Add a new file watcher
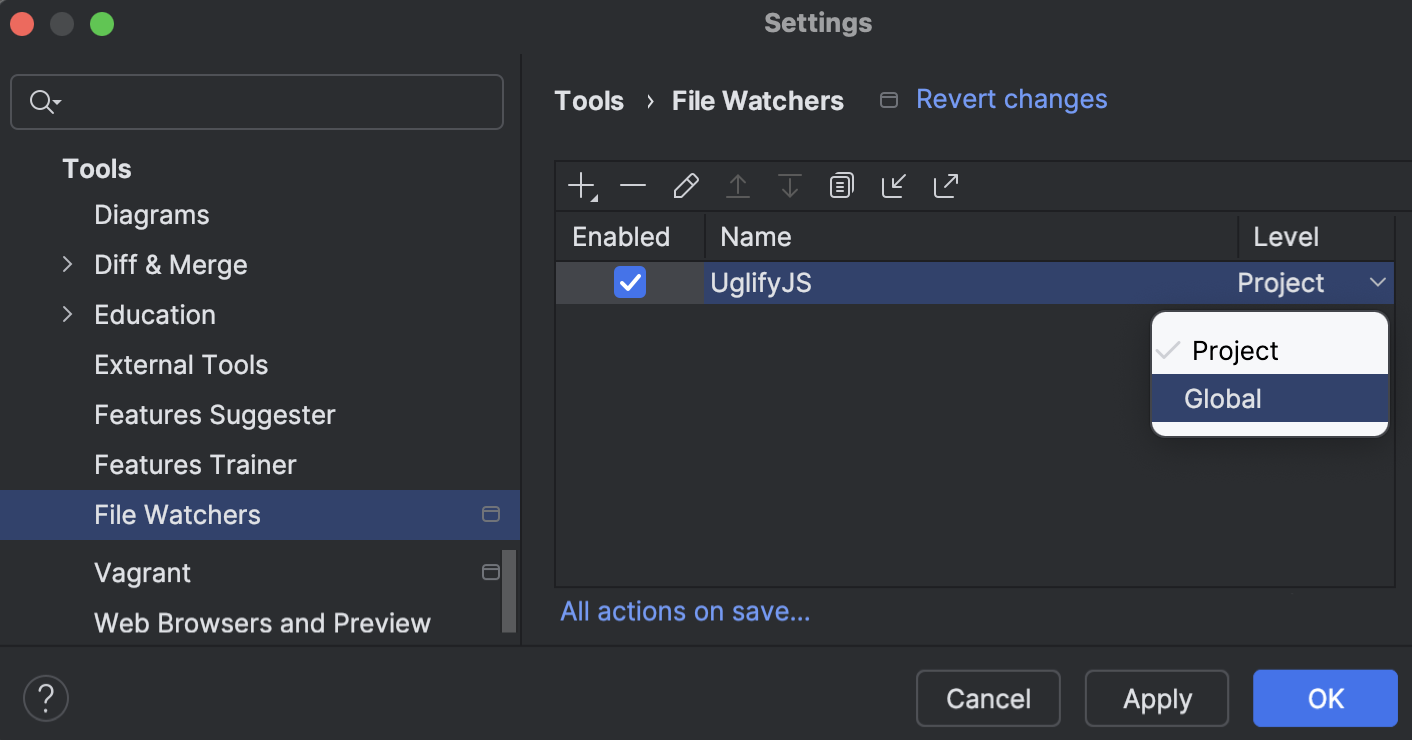This screenshot has width=1412, height=740. pyautogui.click(x=581, y=185)
